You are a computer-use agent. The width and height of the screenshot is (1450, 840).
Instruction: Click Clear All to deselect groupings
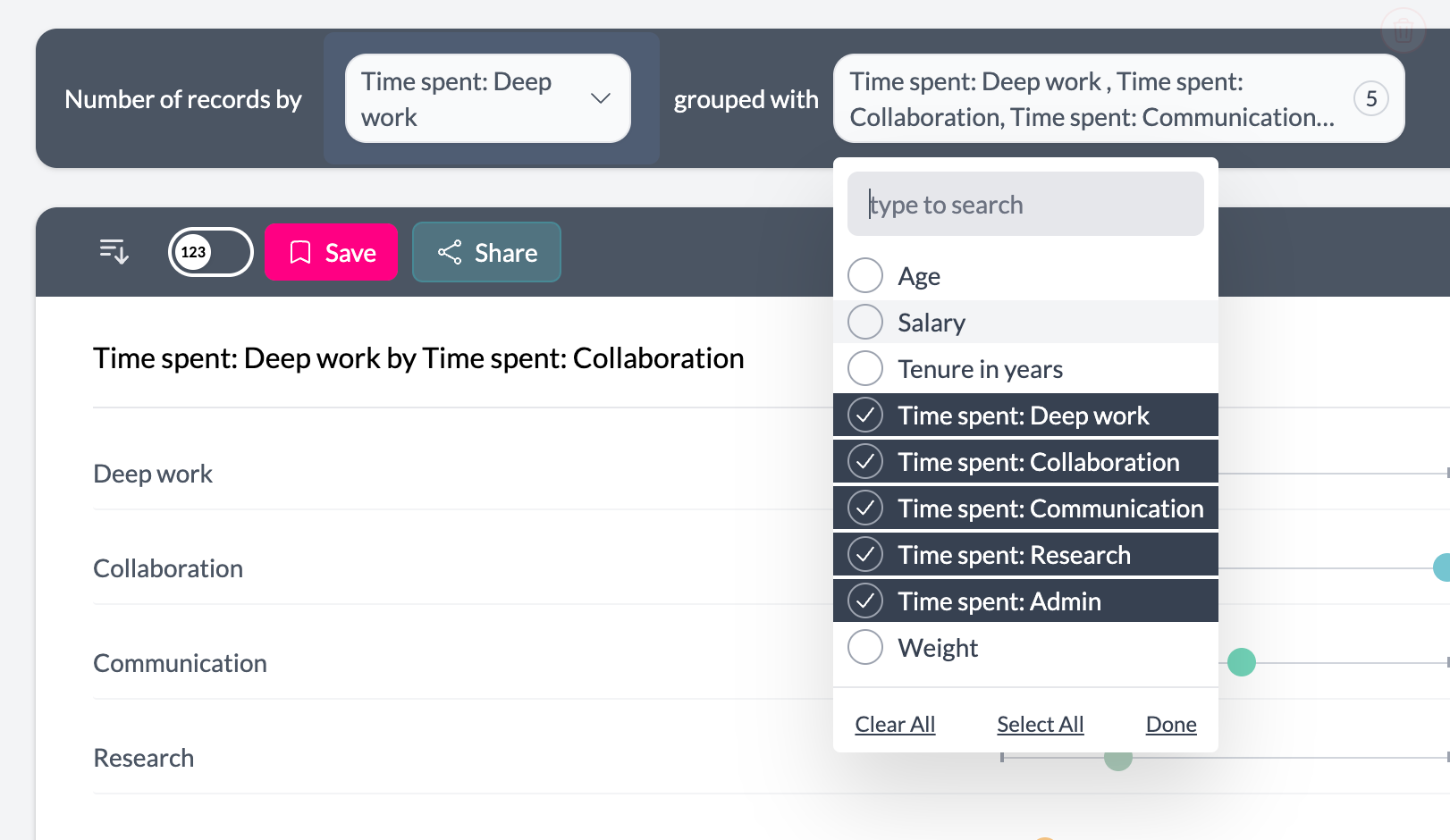(x=895, y=724)
